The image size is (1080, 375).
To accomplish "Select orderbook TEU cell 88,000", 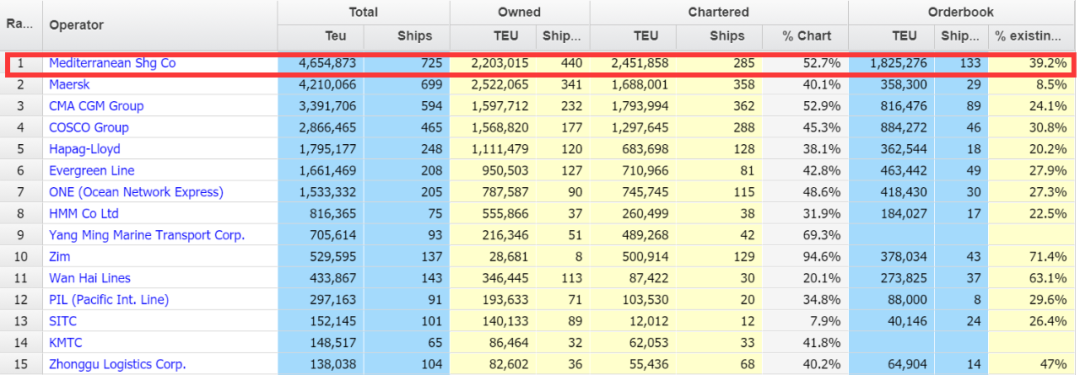I will (892, 299).
